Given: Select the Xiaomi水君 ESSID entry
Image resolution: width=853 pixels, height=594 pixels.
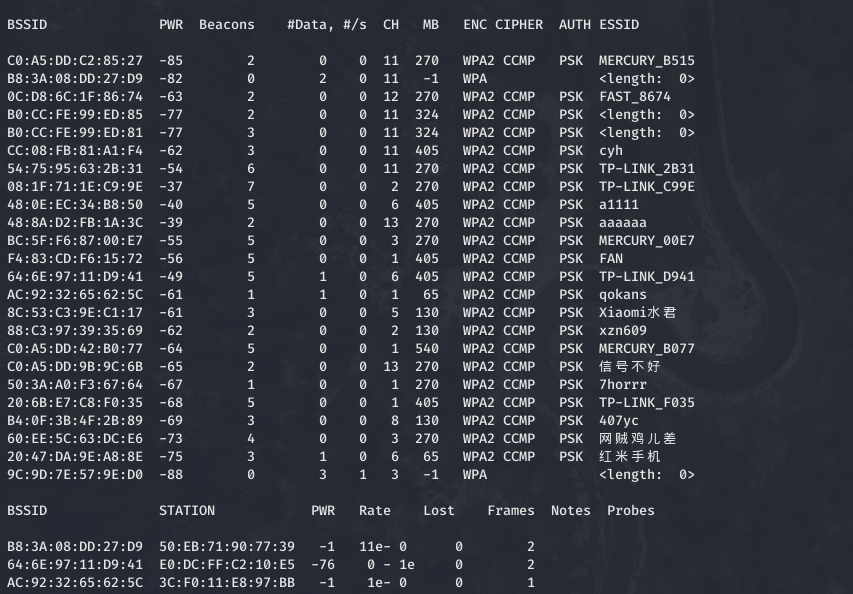Looking at the screenshot, I should tap(637, 313).
